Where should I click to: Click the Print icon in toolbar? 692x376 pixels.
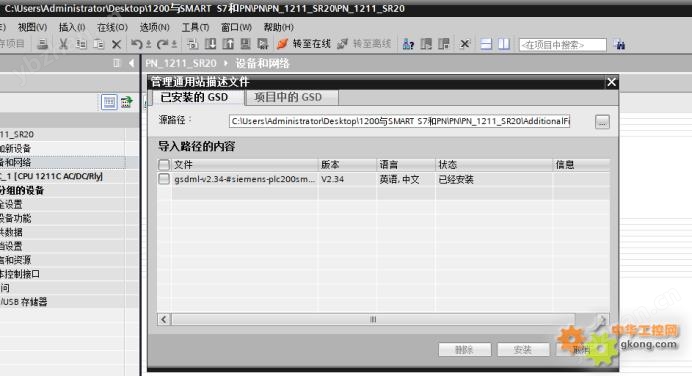coord(42,44)
